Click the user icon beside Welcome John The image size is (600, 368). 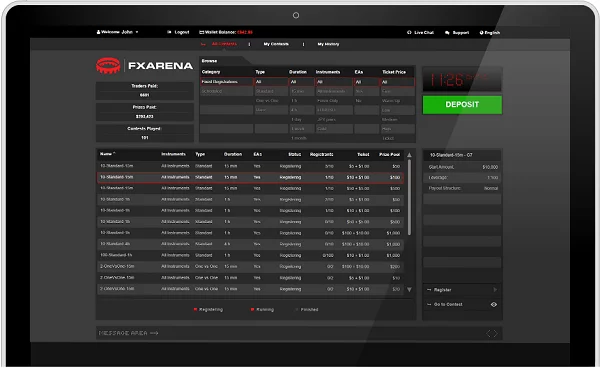coord(98,32)
